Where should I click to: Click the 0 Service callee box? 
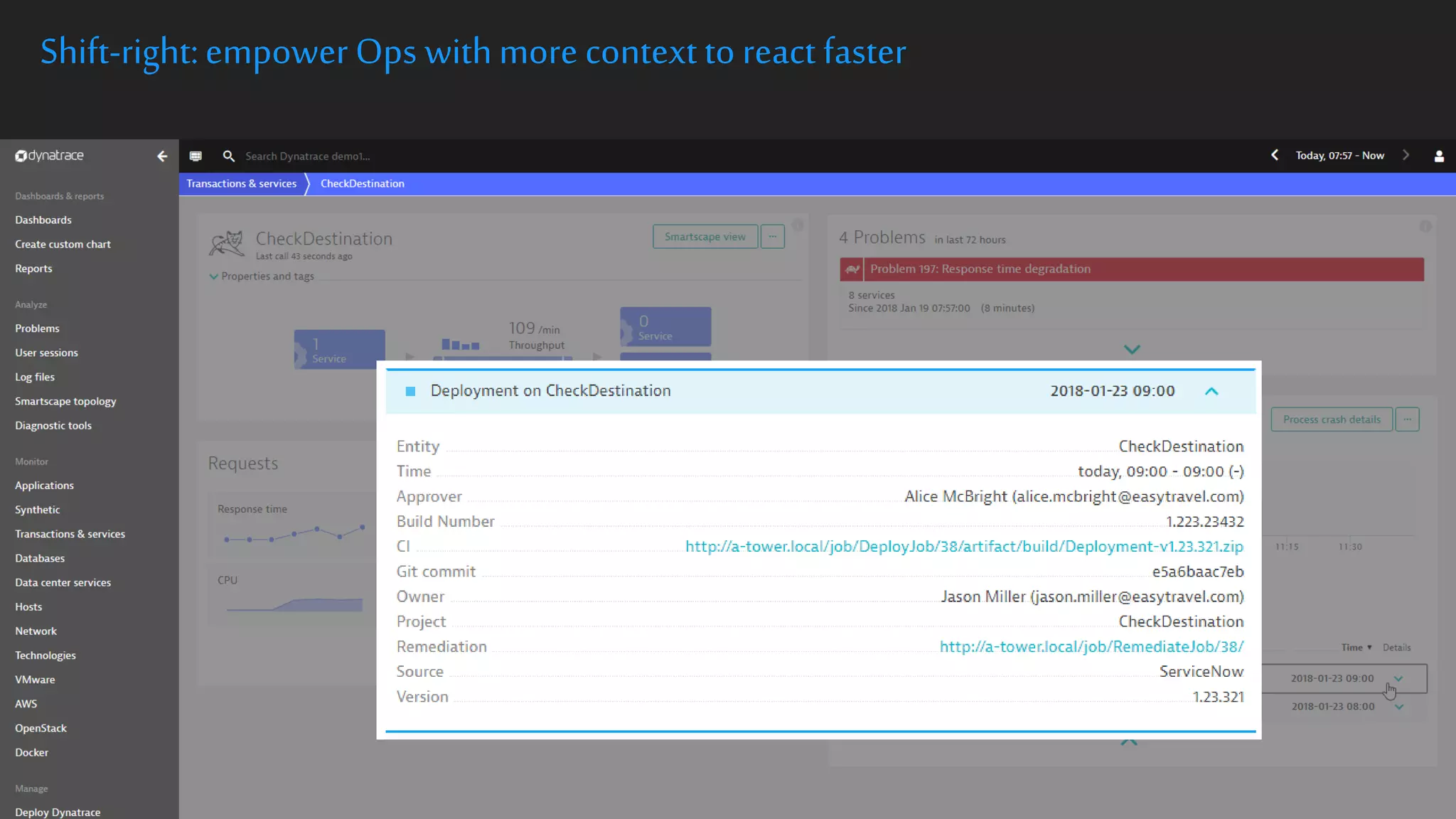coord(665,327)
